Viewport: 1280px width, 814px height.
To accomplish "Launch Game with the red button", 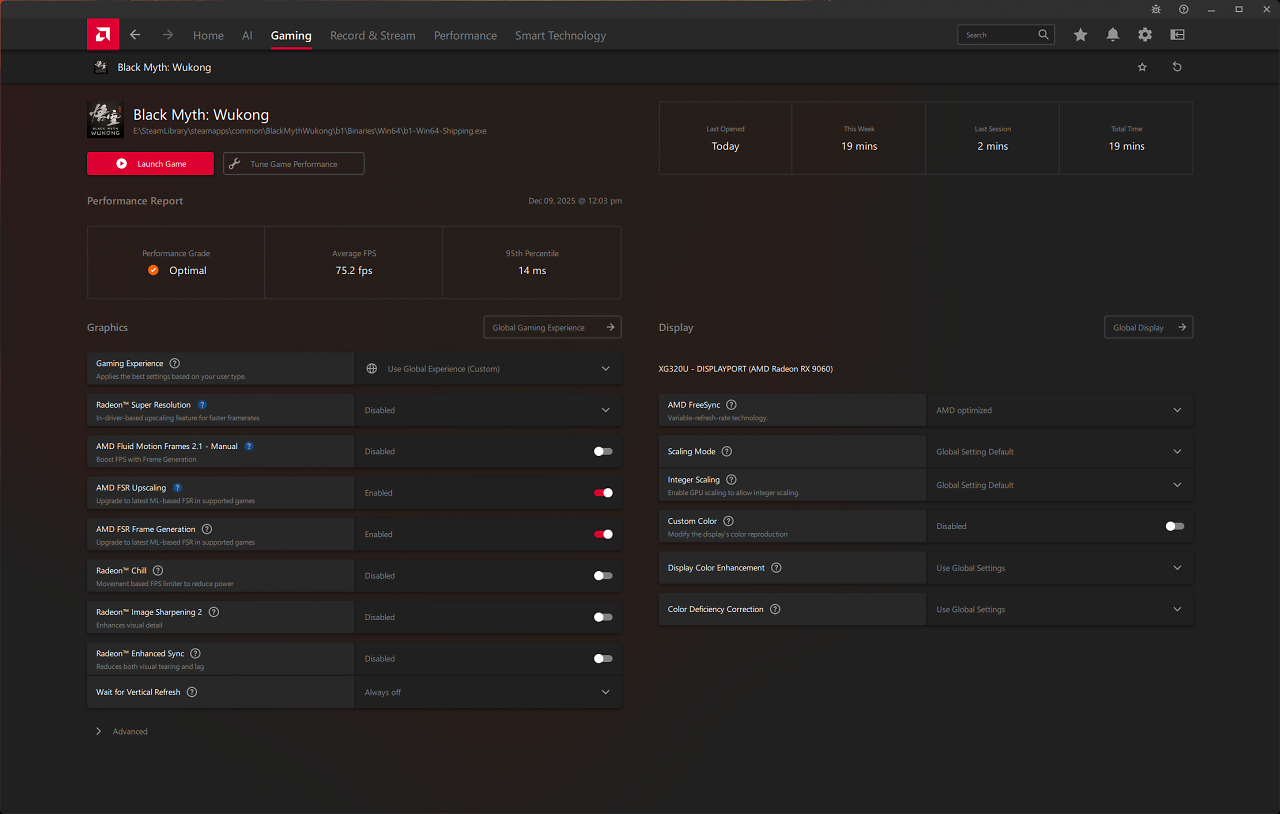I will coord(150,164).
